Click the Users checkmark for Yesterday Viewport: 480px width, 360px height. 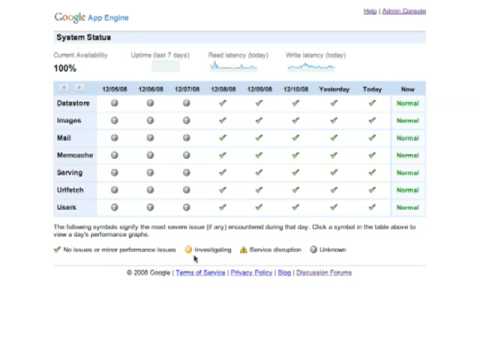tap(334, 207)
